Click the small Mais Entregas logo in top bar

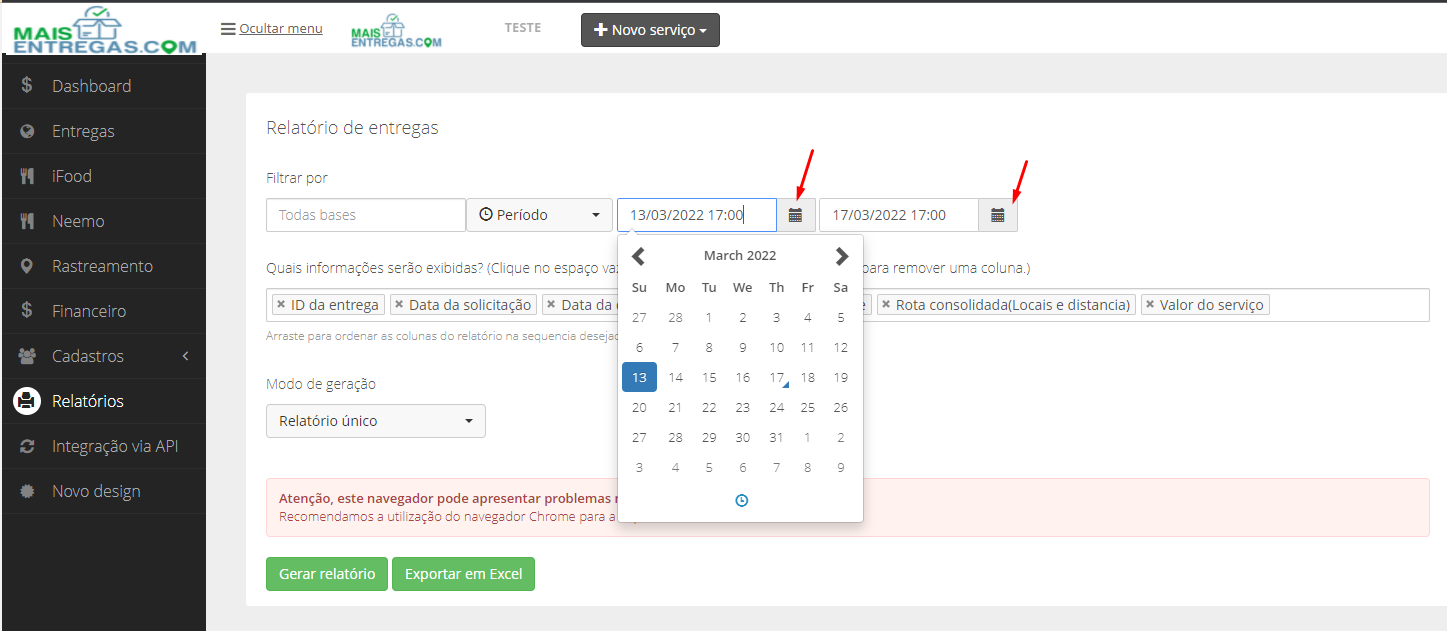(396, 31)
